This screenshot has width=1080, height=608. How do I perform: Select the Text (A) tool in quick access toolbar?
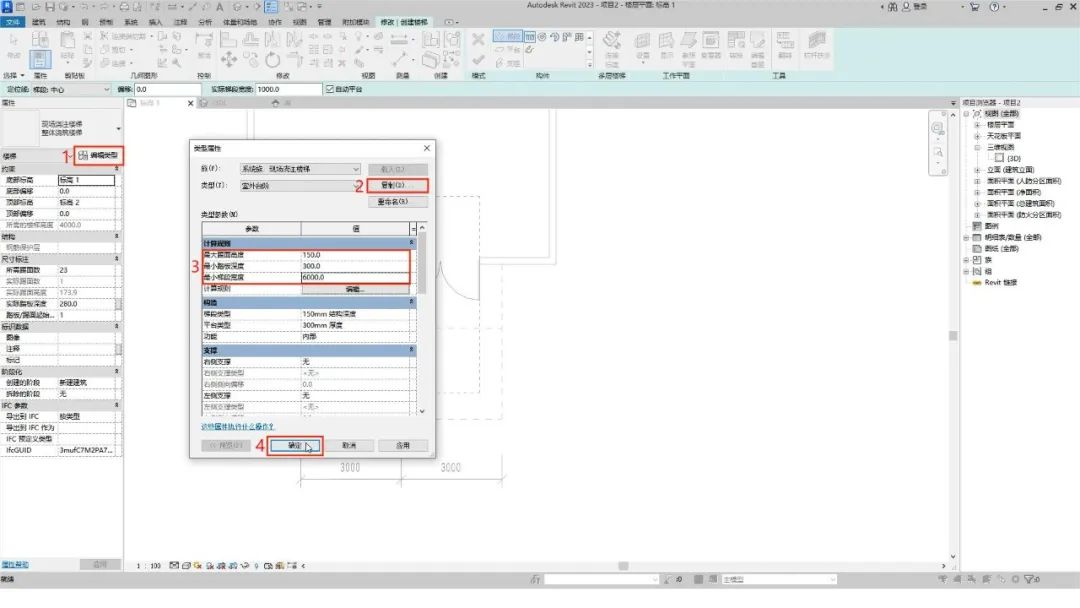220,7
